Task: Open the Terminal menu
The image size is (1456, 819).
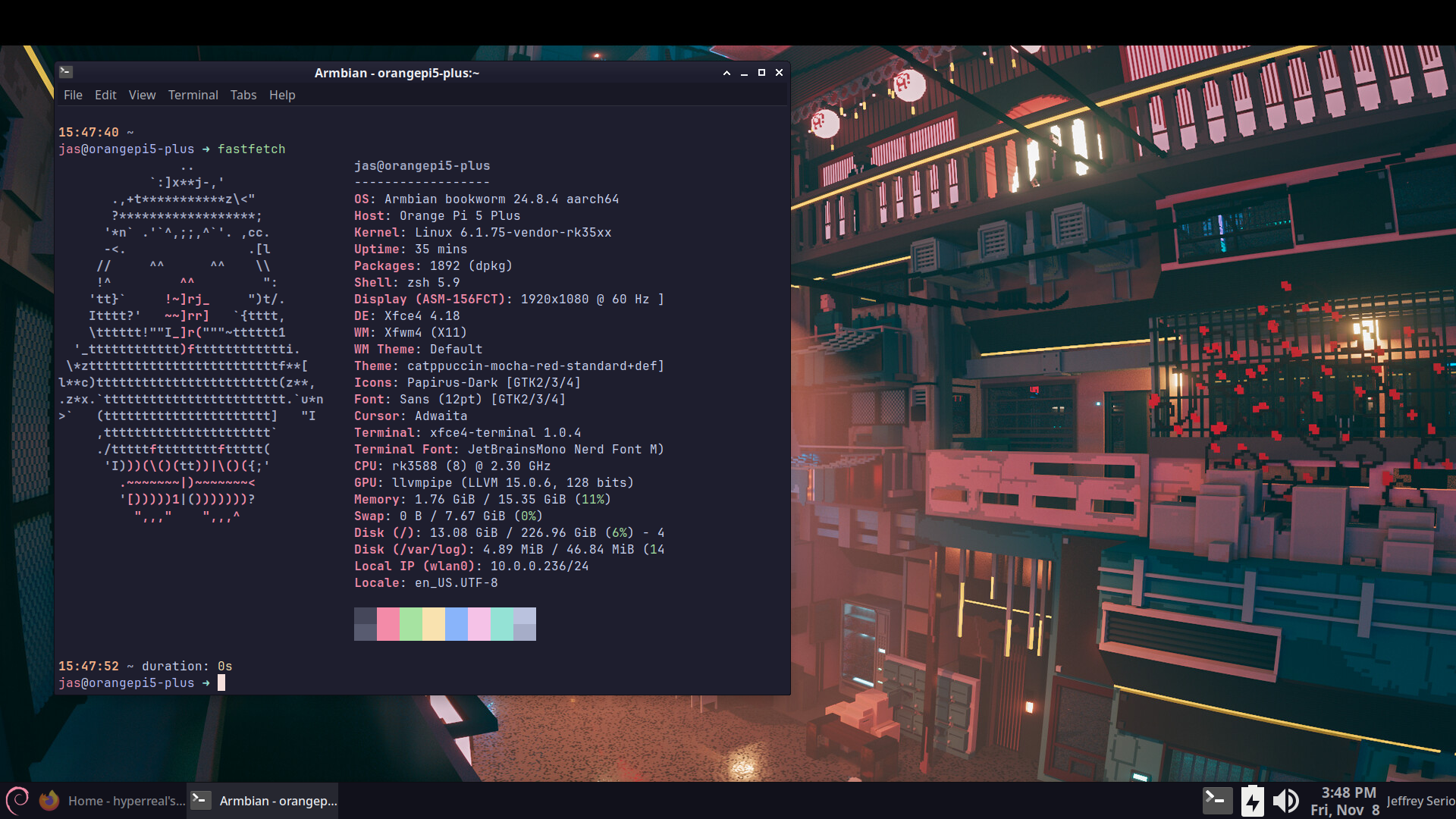Action: [193, 95]
